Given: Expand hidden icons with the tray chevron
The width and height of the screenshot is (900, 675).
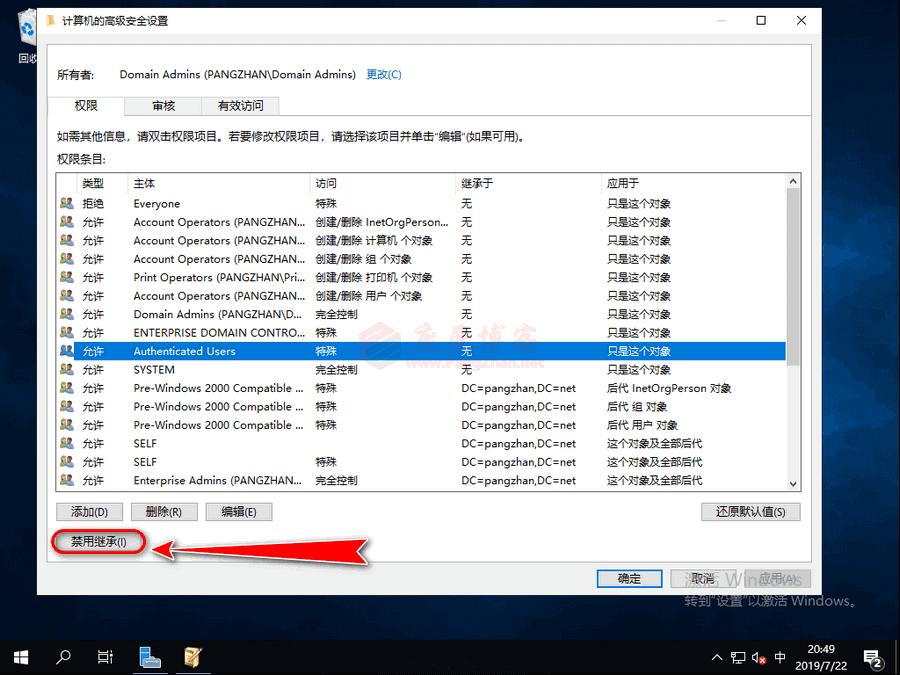Looking at the screenshot, I should tap(717, 657).
